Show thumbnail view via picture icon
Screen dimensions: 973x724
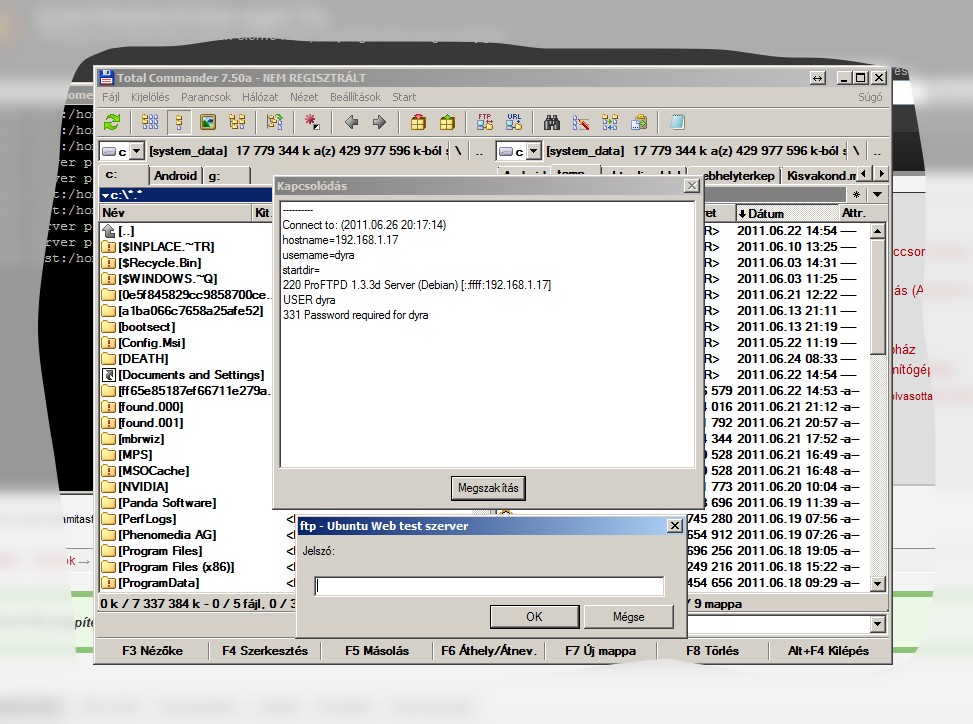pos(208,122)
